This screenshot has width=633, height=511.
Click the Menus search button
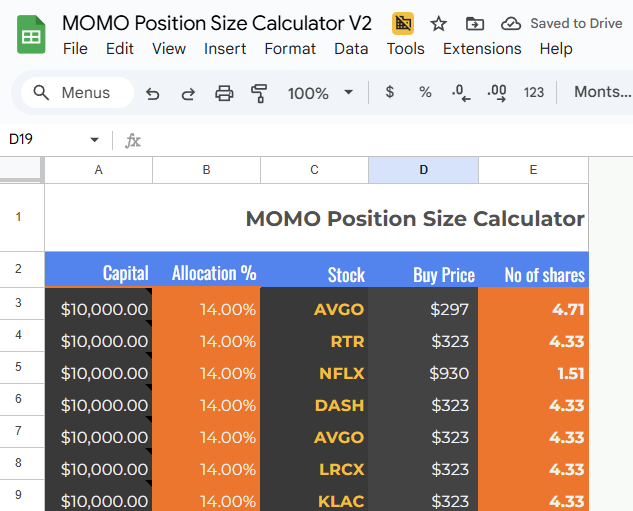[x=78, y=93]
